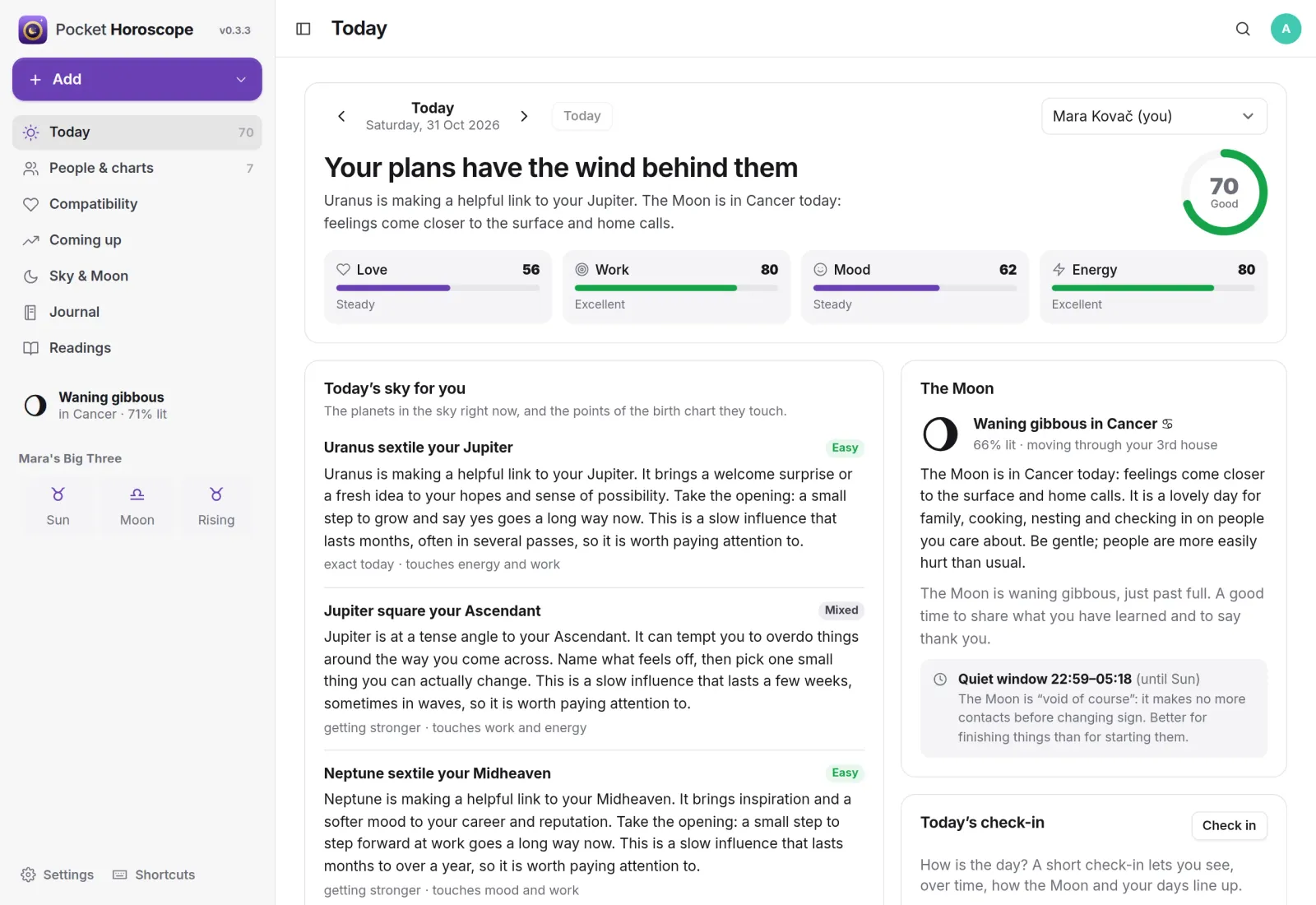Jump back using the Today button

point(582,116)
